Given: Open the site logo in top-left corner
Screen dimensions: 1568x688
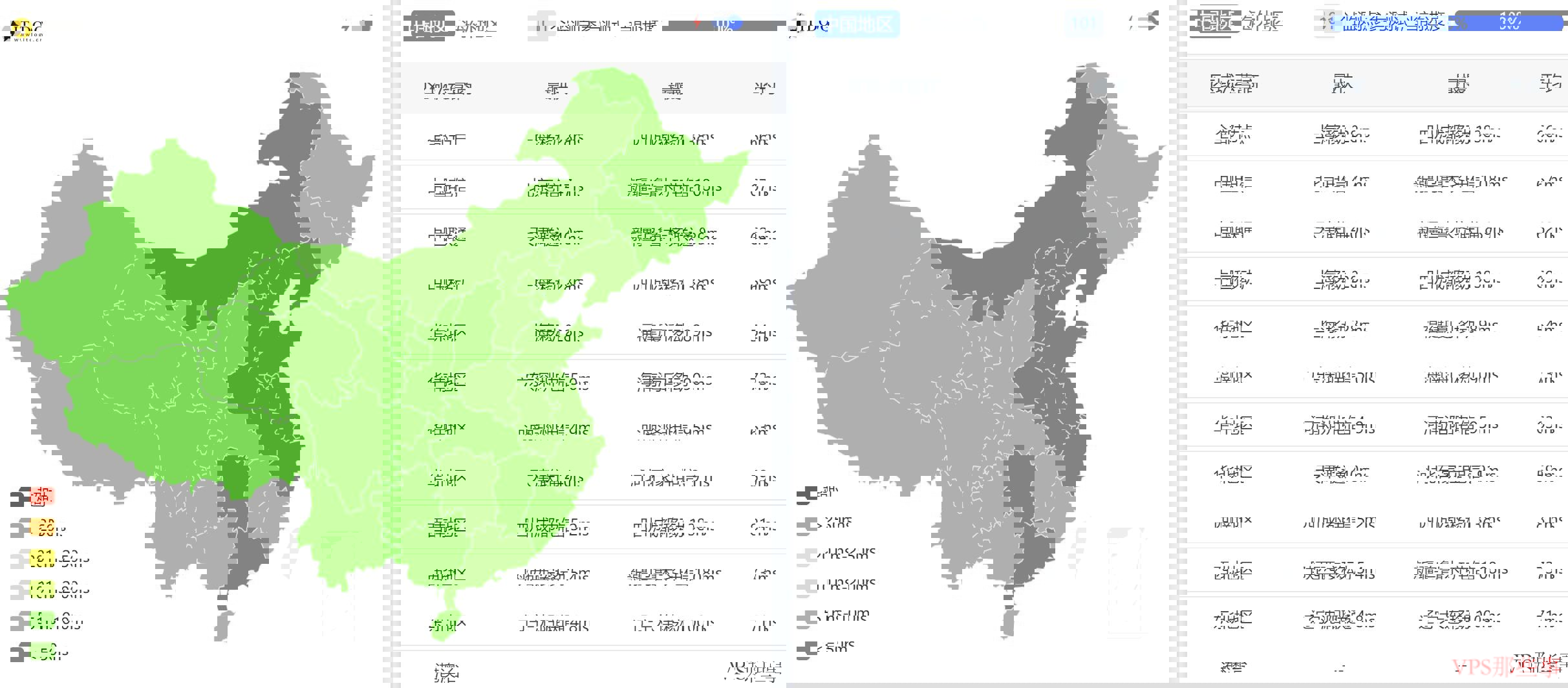Looking at the screenshot, I should click(x=23, y=30).
